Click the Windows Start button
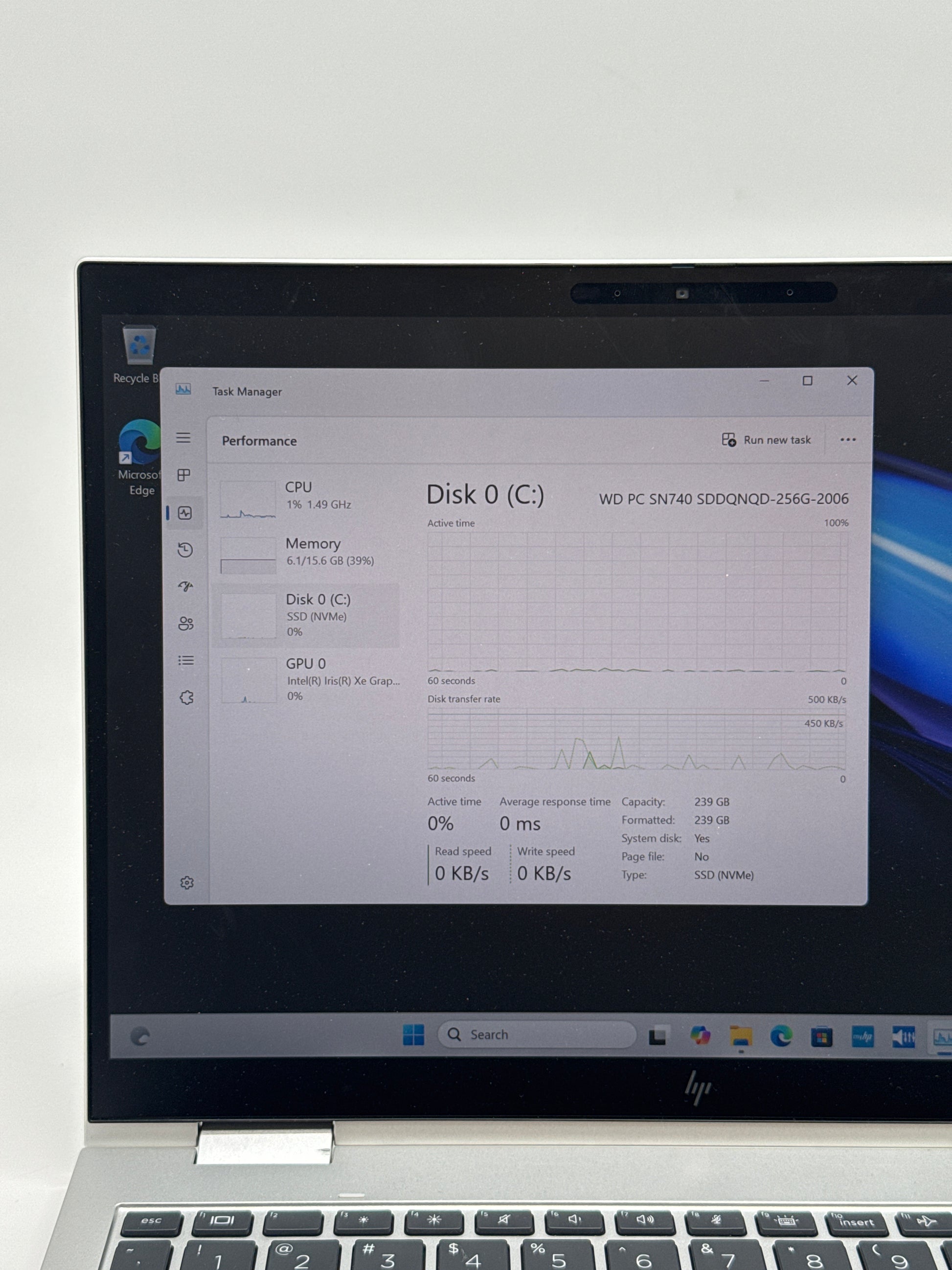Screen dimensions: 952x1270 pyautogui.click(x=413, y=1035)
